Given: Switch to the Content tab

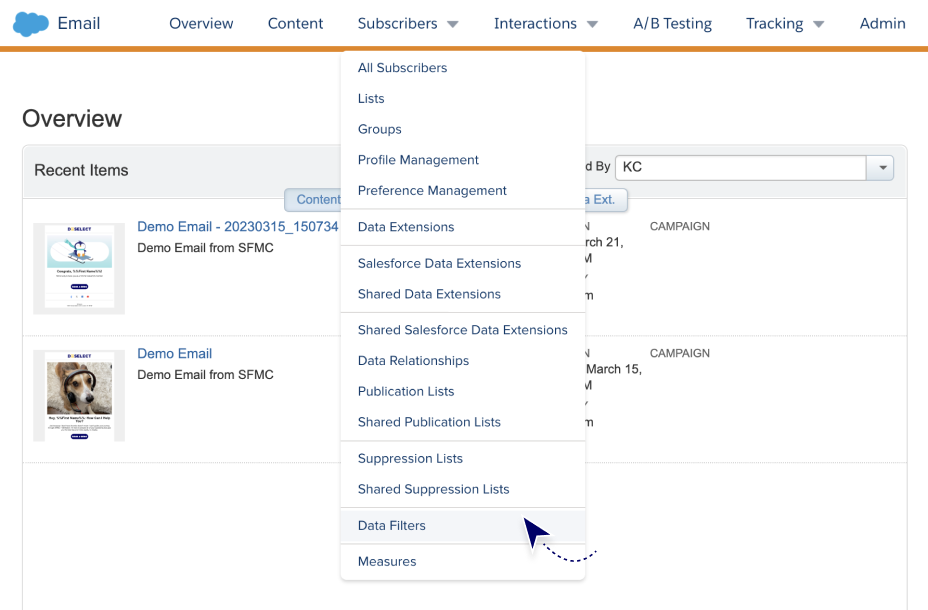Looking at the screenshot, I should tap(295, 23).
